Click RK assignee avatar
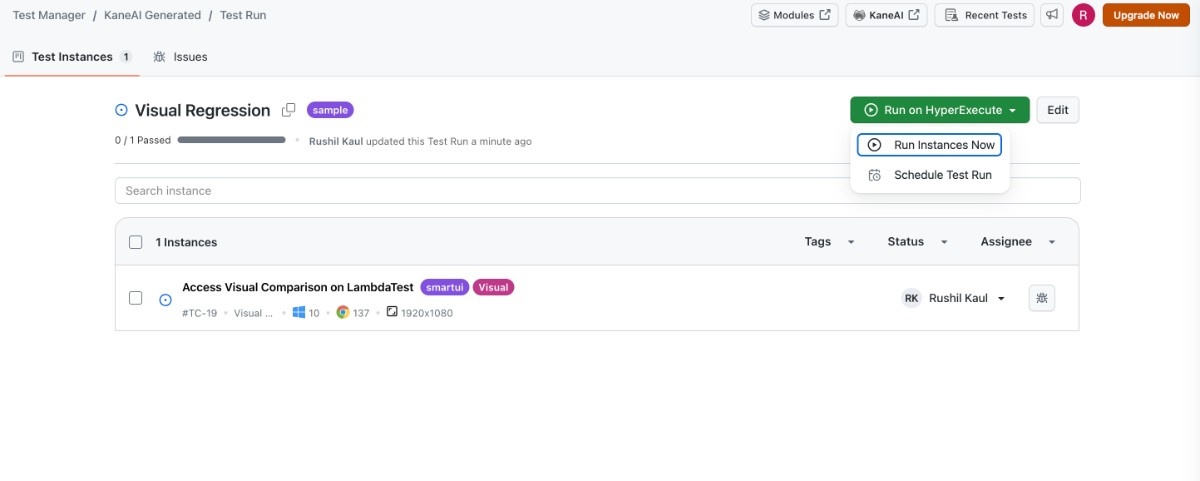The width and height of the screenshot is (1200, 481). [911, 298]
